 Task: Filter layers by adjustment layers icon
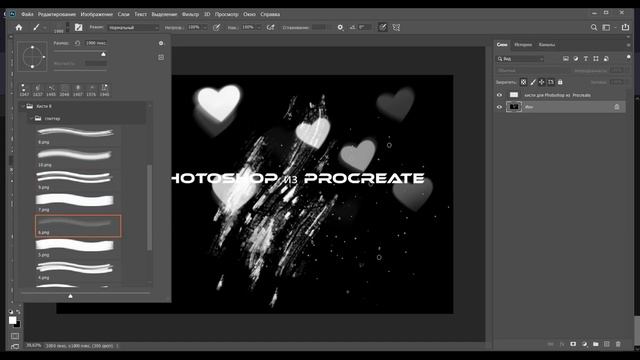coord(576,59)
